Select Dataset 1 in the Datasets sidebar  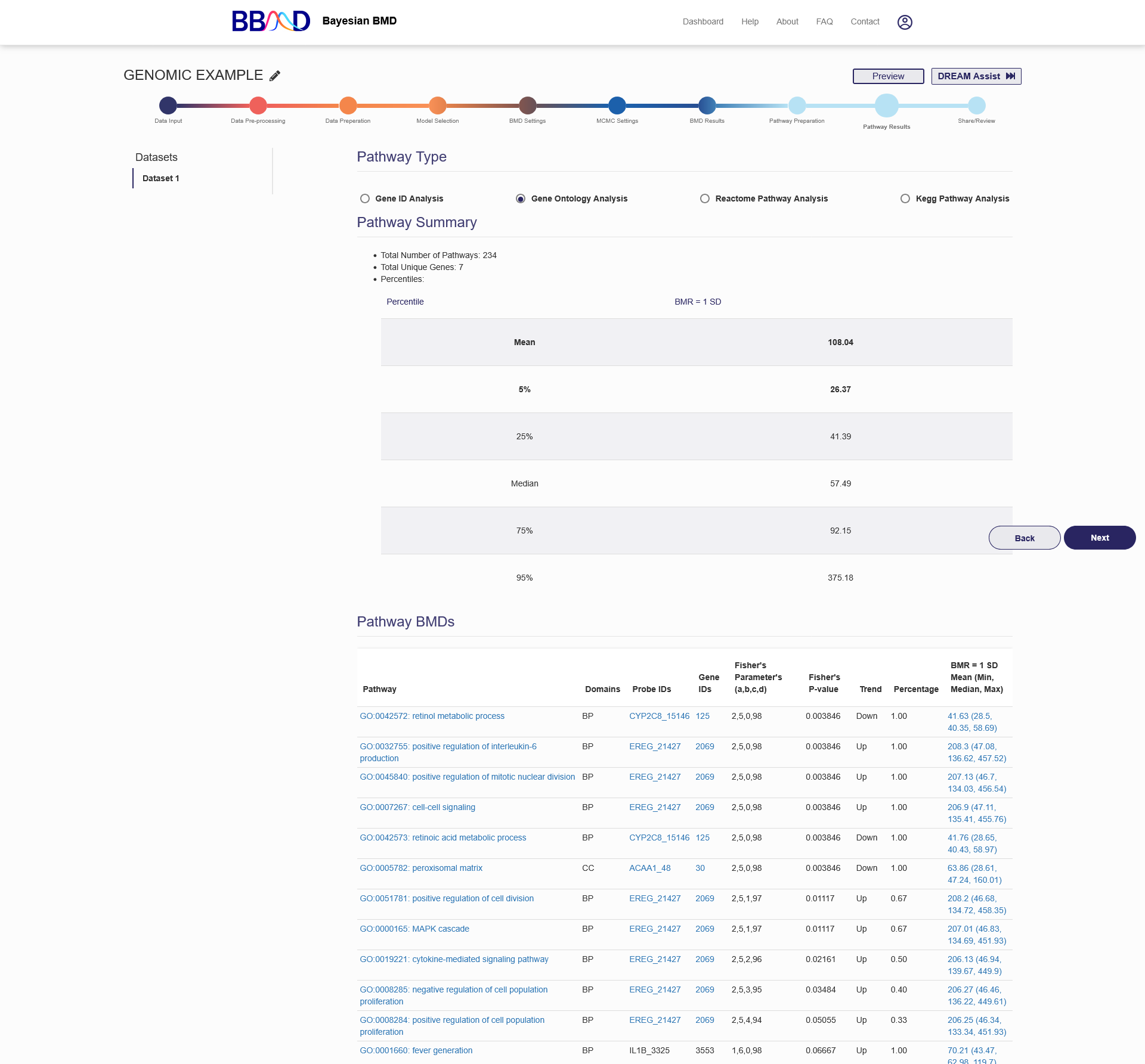[161, 178]
